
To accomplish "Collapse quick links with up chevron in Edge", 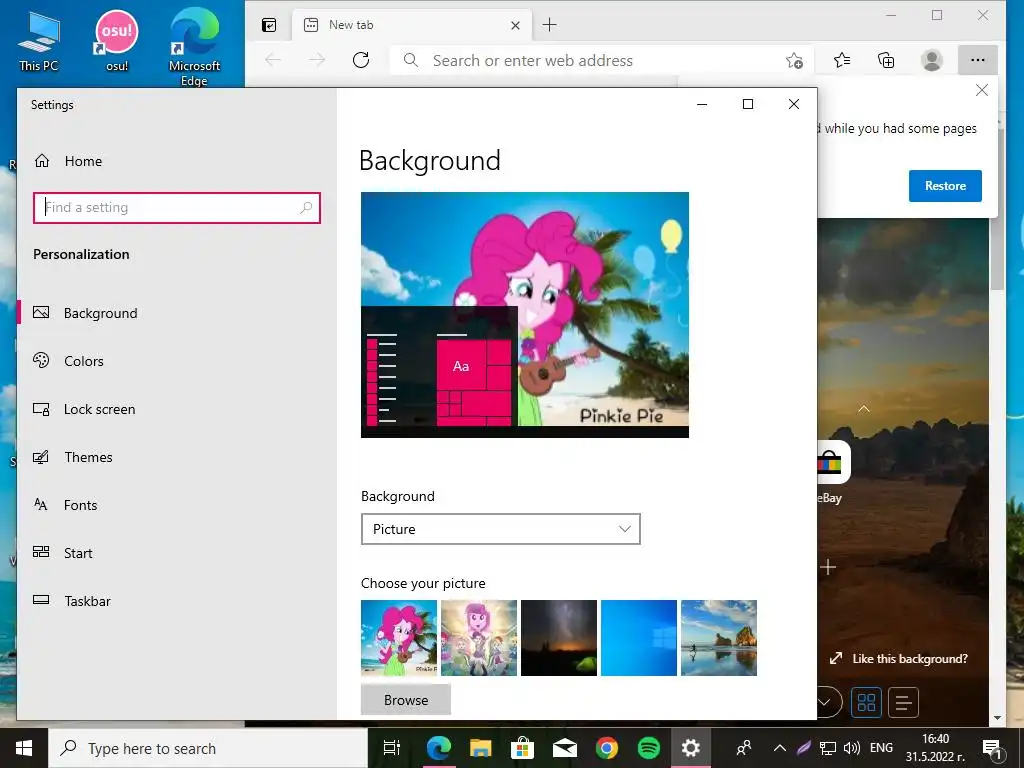I will coord(864,409).
